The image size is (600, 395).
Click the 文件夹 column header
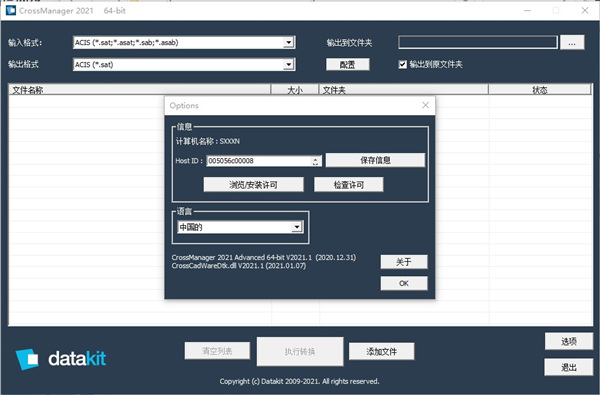coord(404,90)
